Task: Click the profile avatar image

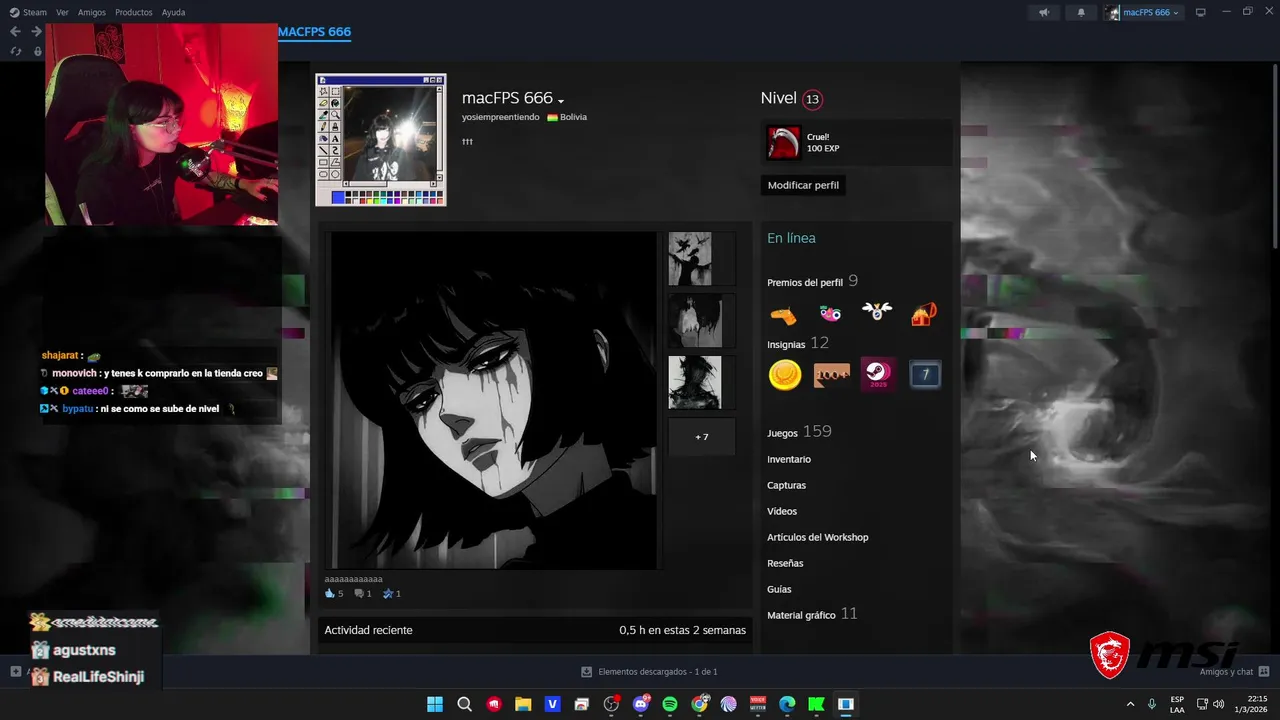Action: click(381, 140)
